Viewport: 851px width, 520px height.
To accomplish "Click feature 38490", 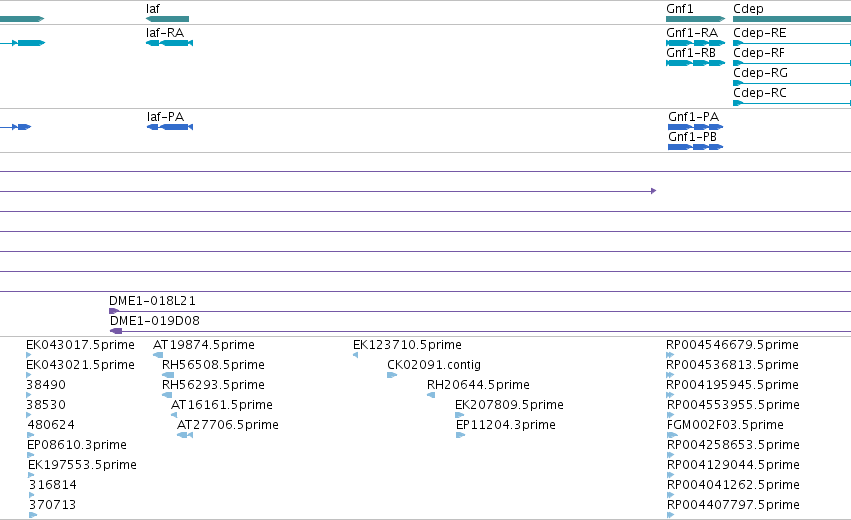I will point(46,385).
